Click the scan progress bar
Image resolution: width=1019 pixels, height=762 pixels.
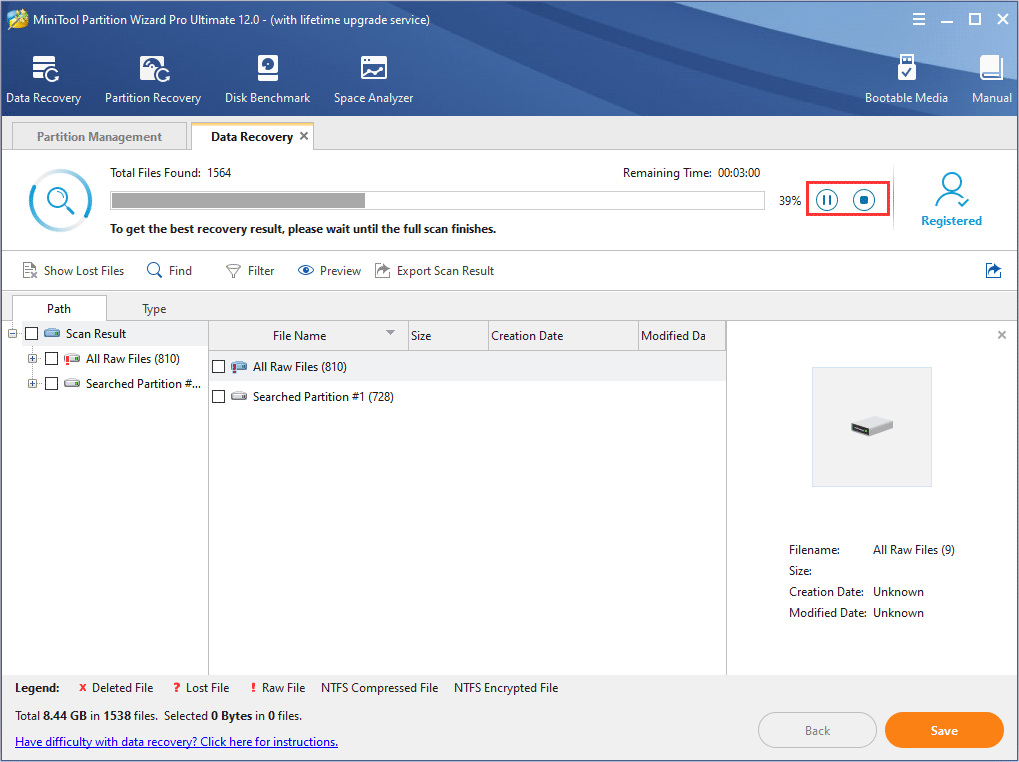tap(437, 201)
